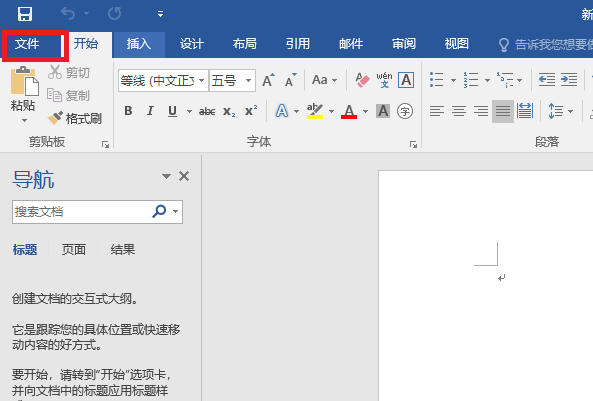The width and height of the screenshot is (593, 401).
Task: Click the Distributed alignment icon
Action: (x=525, y=111)
